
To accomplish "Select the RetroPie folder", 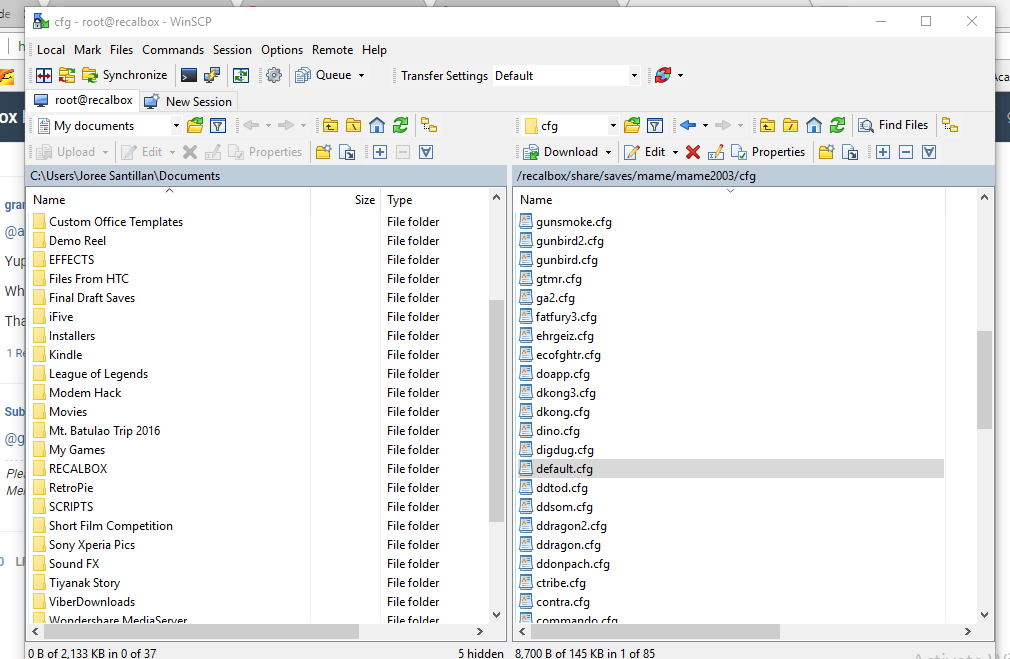I will point(71,488).
